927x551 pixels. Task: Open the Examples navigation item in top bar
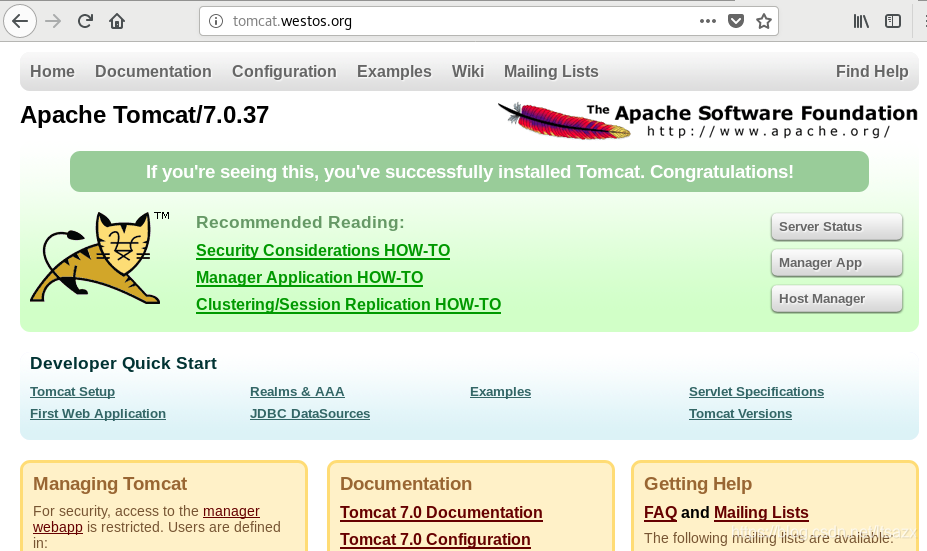(394, 72)
